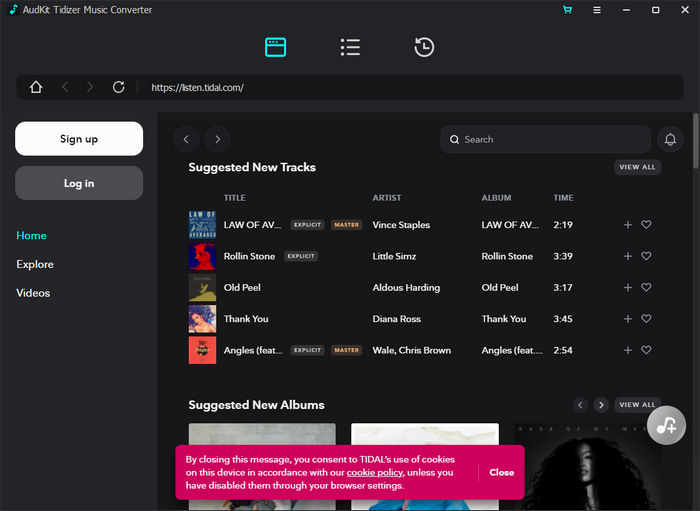700x511 pixels.
Task: Open artist Aldous Harding
Action: (406, 287)
